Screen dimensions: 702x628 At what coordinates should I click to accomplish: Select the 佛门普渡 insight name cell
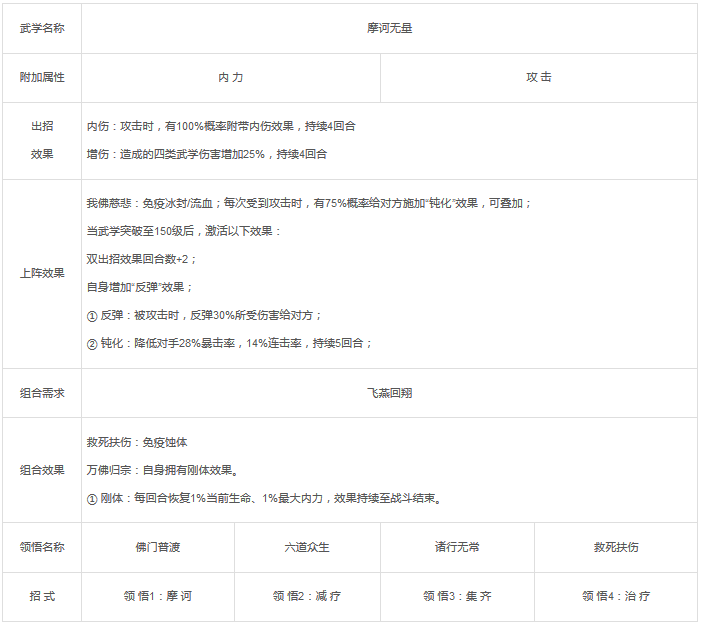point(158,547)
